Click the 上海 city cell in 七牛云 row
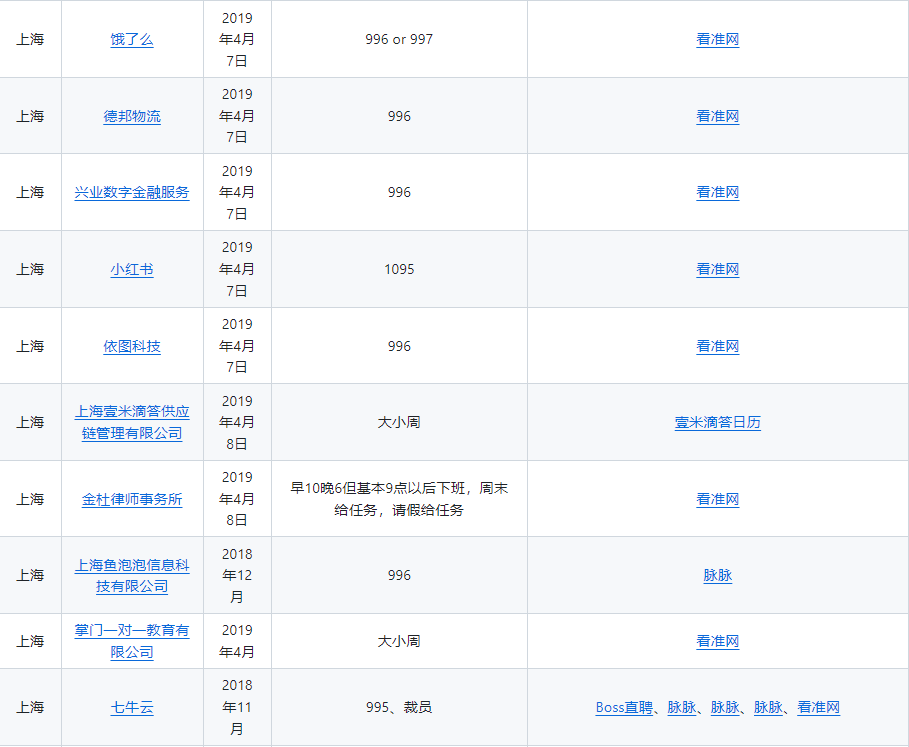 [30, 708]
